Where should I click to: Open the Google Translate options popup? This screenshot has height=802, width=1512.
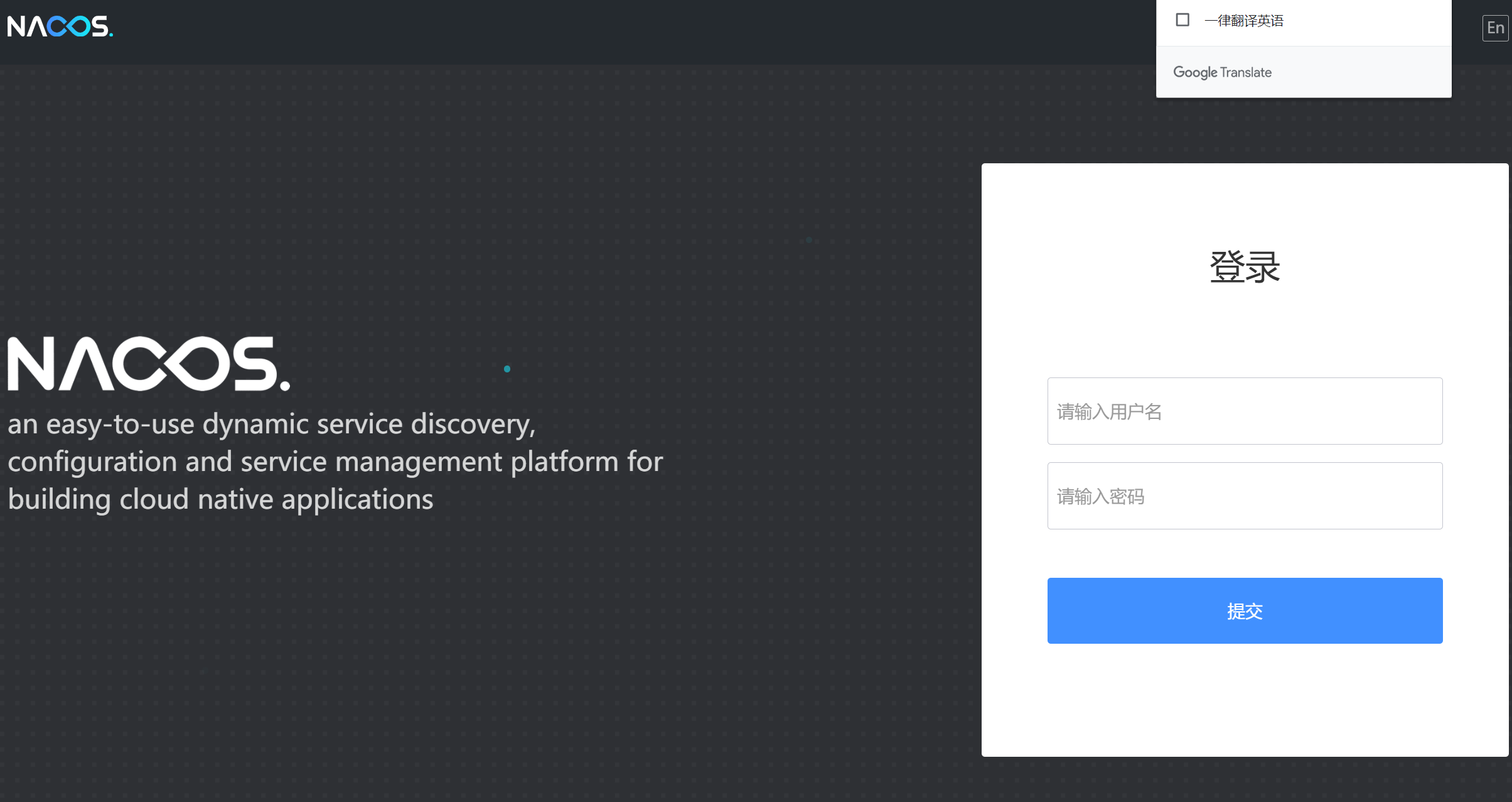[1303, 48]
